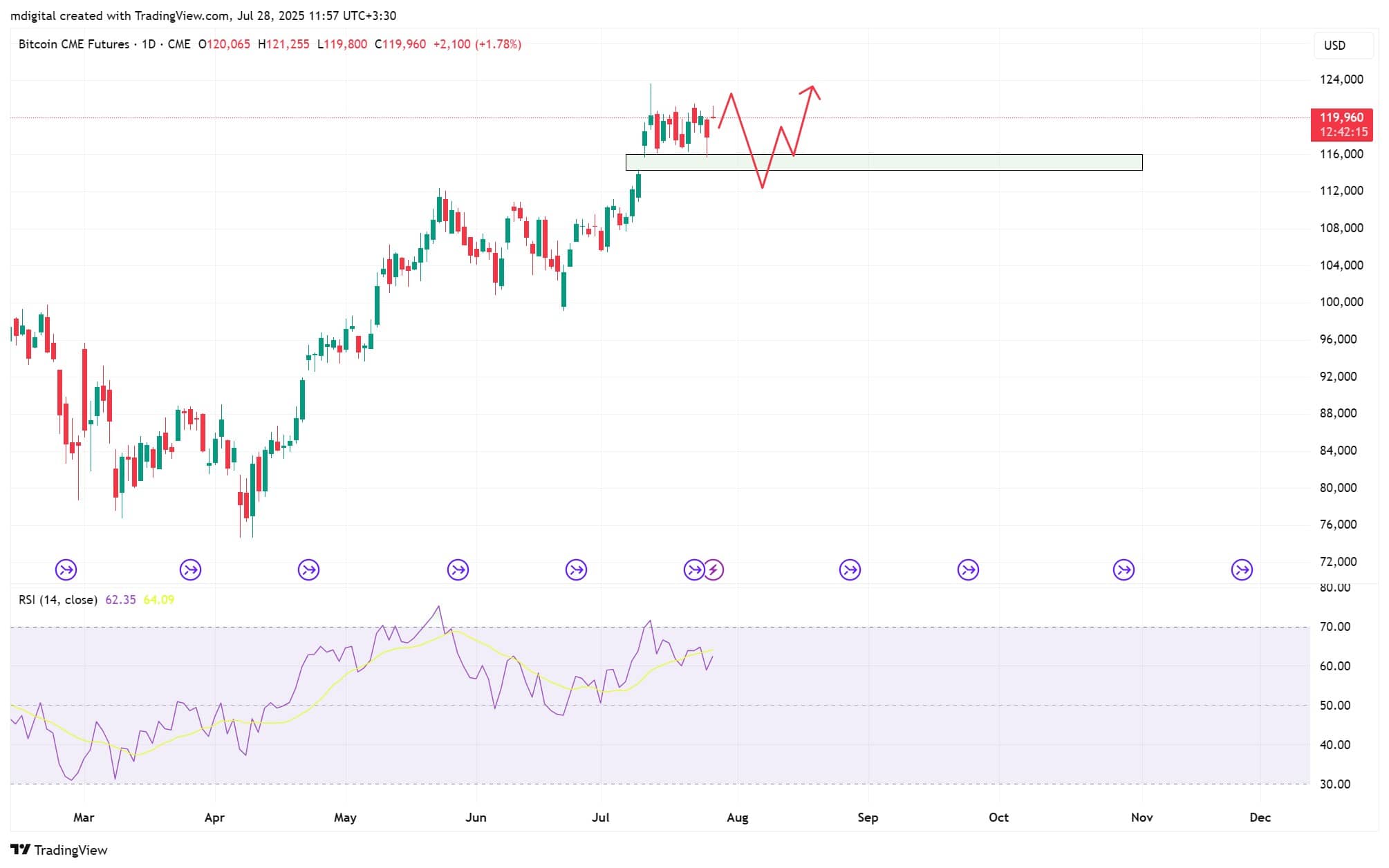Click the RSI (14, close) indicator label
The height and width of the screenshot is (868, 1389).
58,600
